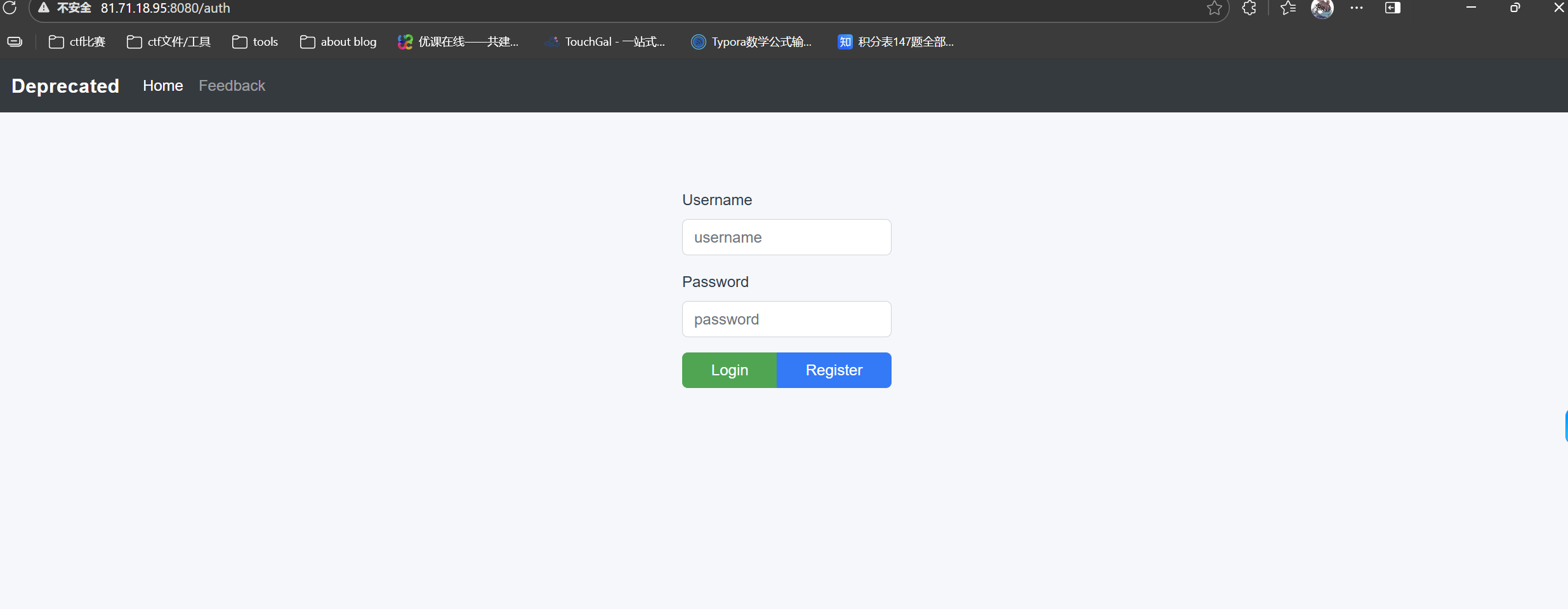
Task: Click the blue Register button
Action: coord(834,370)
